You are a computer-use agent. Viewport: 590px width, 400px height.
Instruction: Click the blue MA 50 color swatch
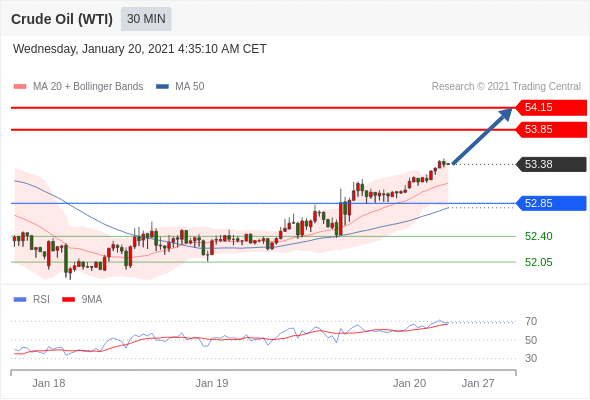(x=162, y=87)
